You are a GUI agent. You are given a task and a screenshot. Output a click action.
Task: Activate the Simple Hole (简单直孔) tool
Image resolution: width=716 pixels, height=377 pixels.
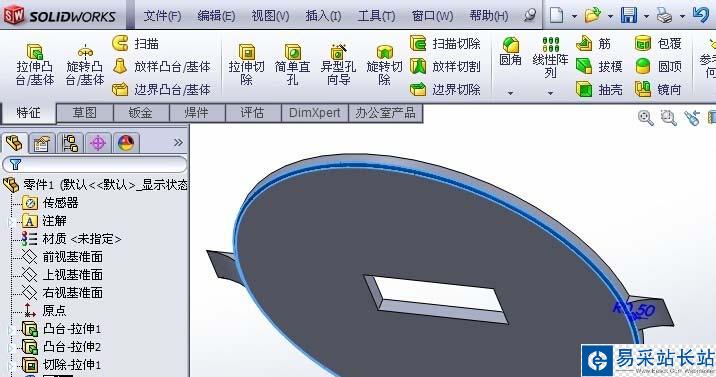(292, 65)
